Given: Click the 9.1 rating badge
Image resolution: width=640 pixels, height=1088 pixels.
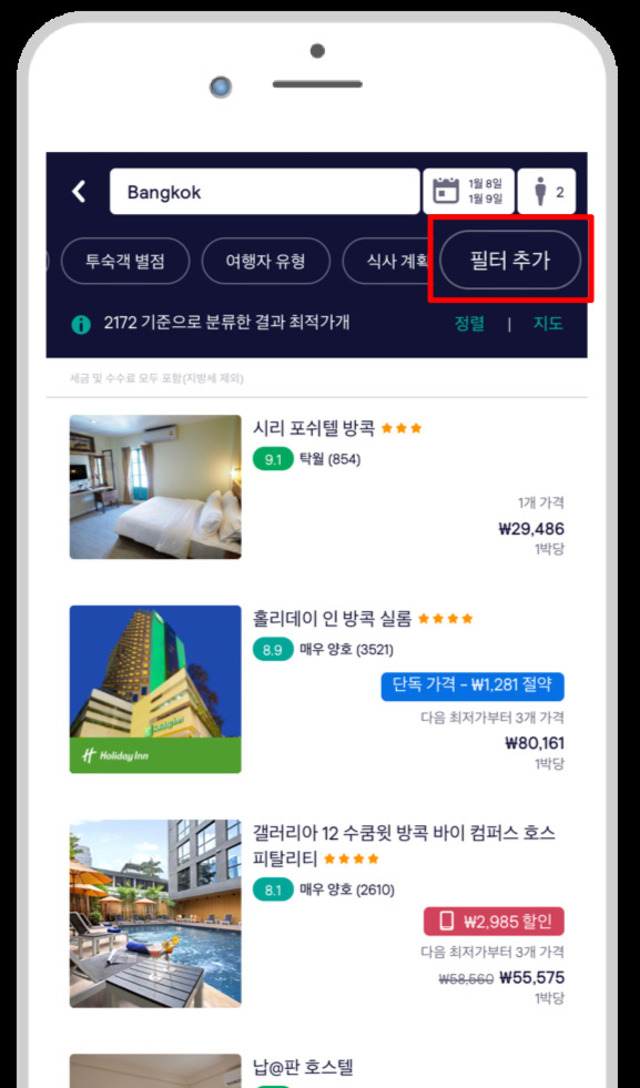Looking at the screenshot, I should (x=273, y=459).
